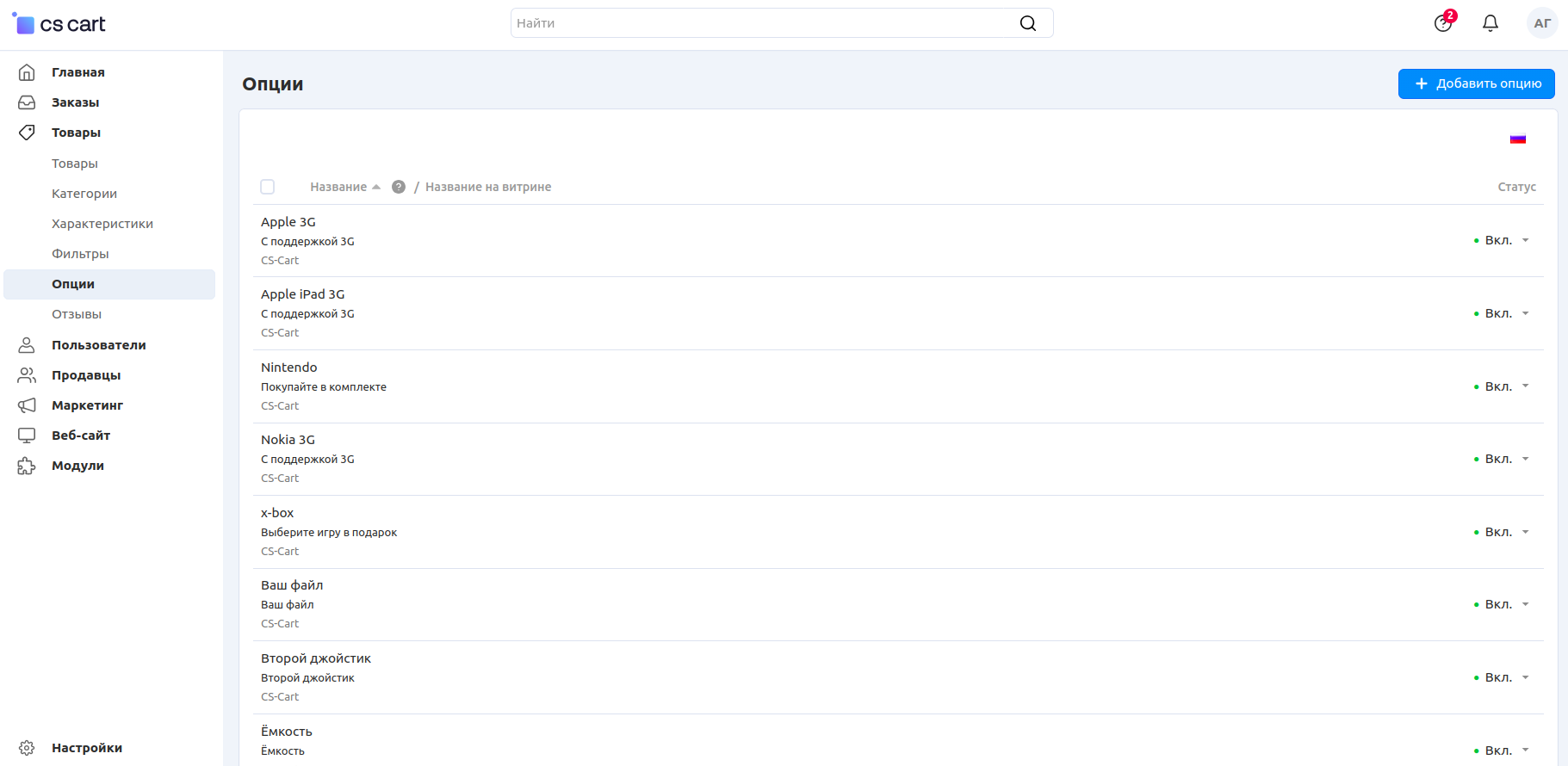1568x766 pixels.
Task: Focus the Найти search field
Action: pos(762,23)
